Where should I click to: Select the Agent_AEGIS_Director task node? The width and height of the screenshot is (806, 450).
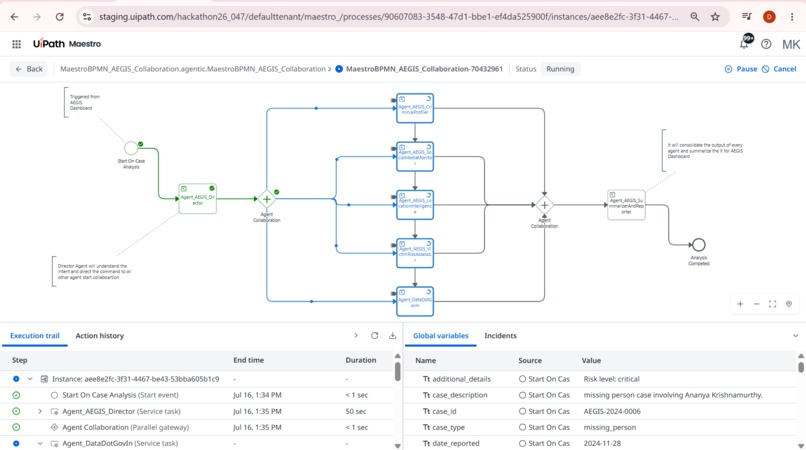click(197, 199)
